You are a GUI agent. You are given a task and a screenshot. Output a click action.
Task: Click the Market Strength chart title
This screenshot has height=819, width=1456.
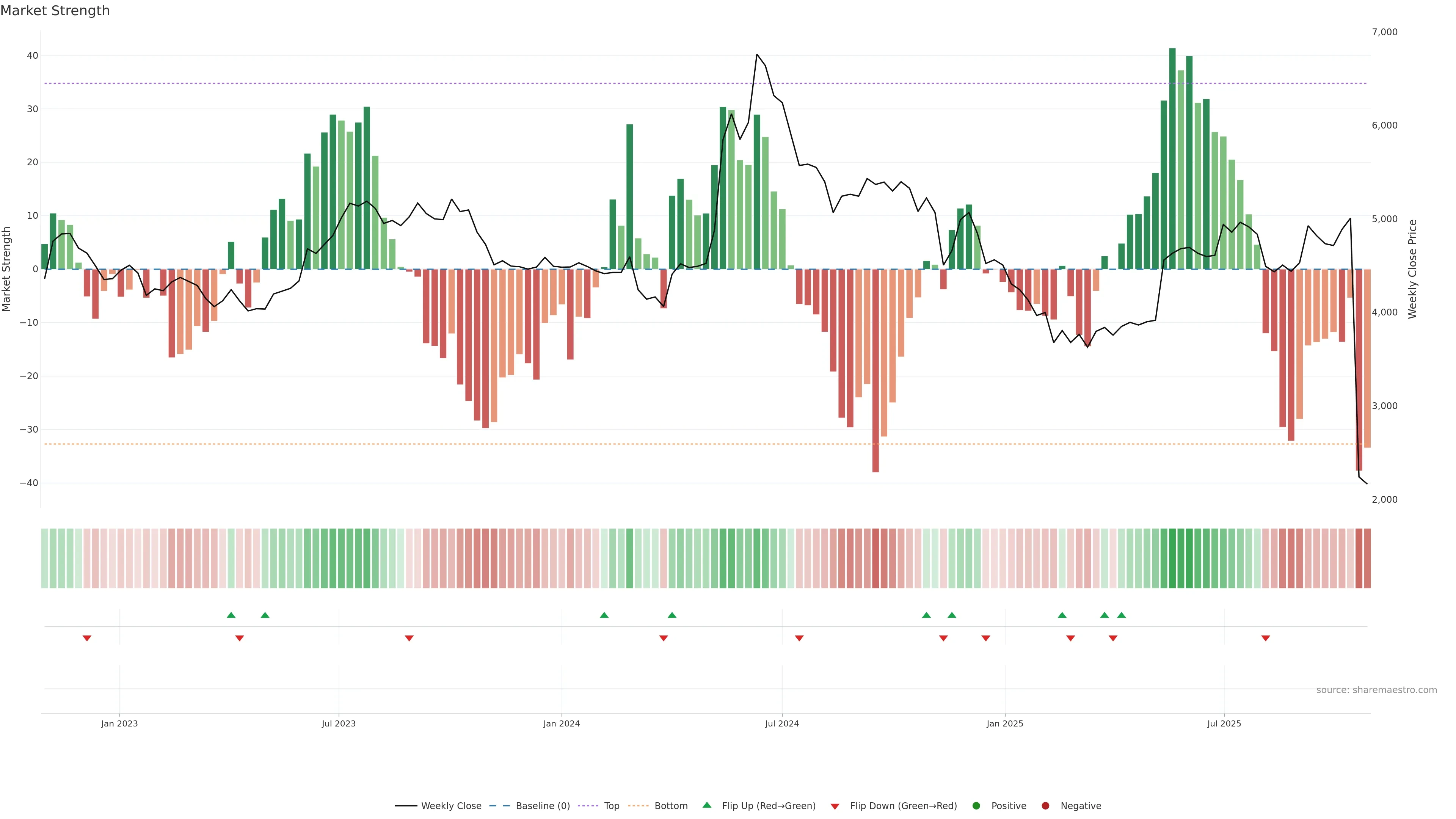tap(55, 11)
